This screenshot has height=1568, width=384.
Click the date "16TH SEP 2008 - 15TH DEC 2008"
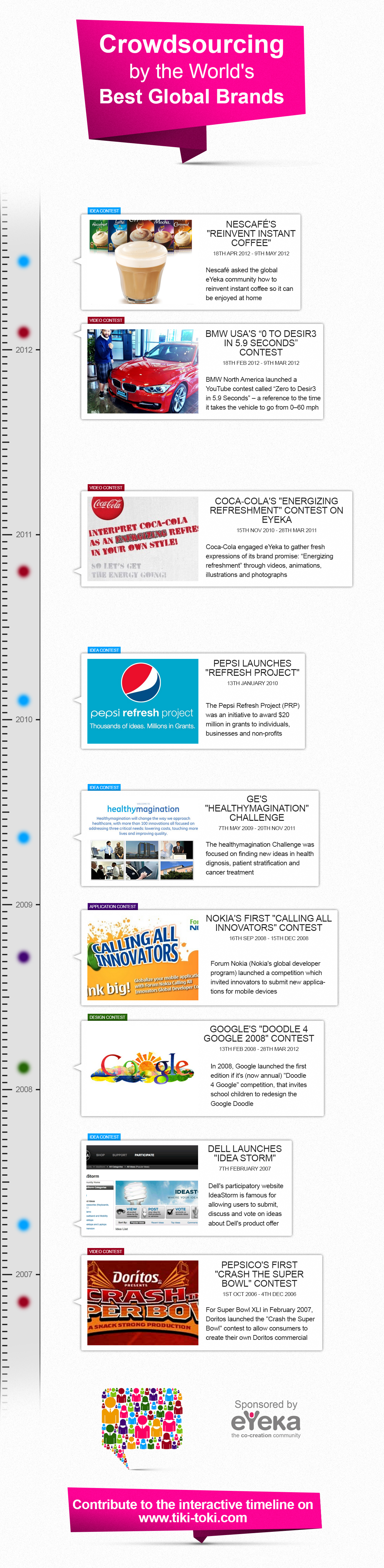(268, 939)
